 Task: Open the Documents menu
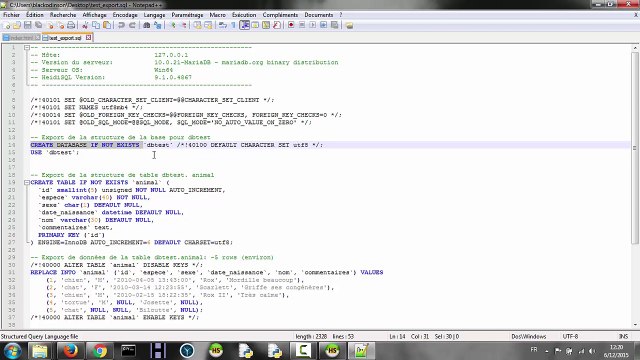tap(319, 15)
